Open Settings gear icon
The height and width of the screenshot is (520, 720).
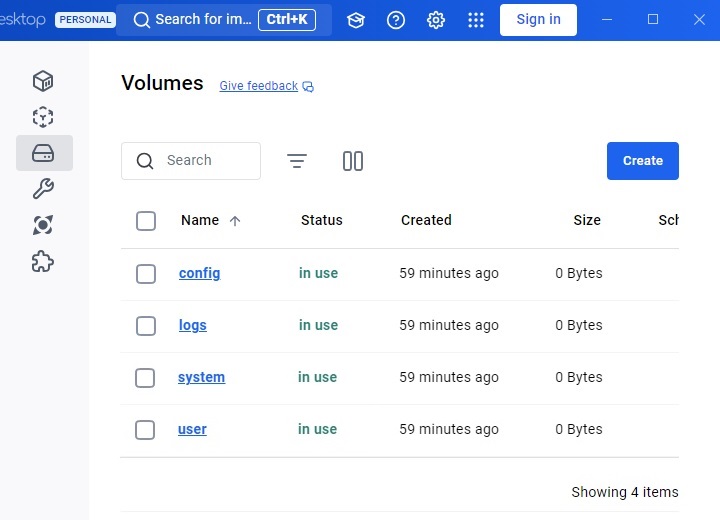[x=436, y=20]
